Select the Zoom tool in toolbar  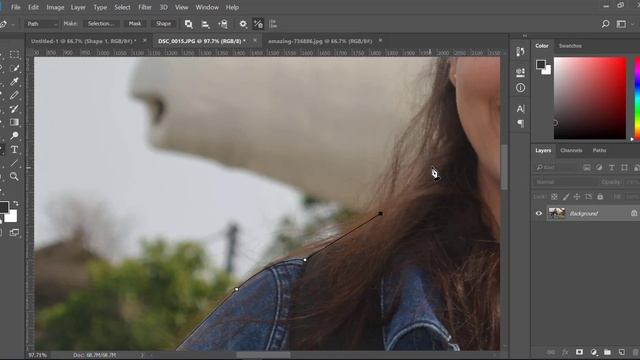(14, 176)
